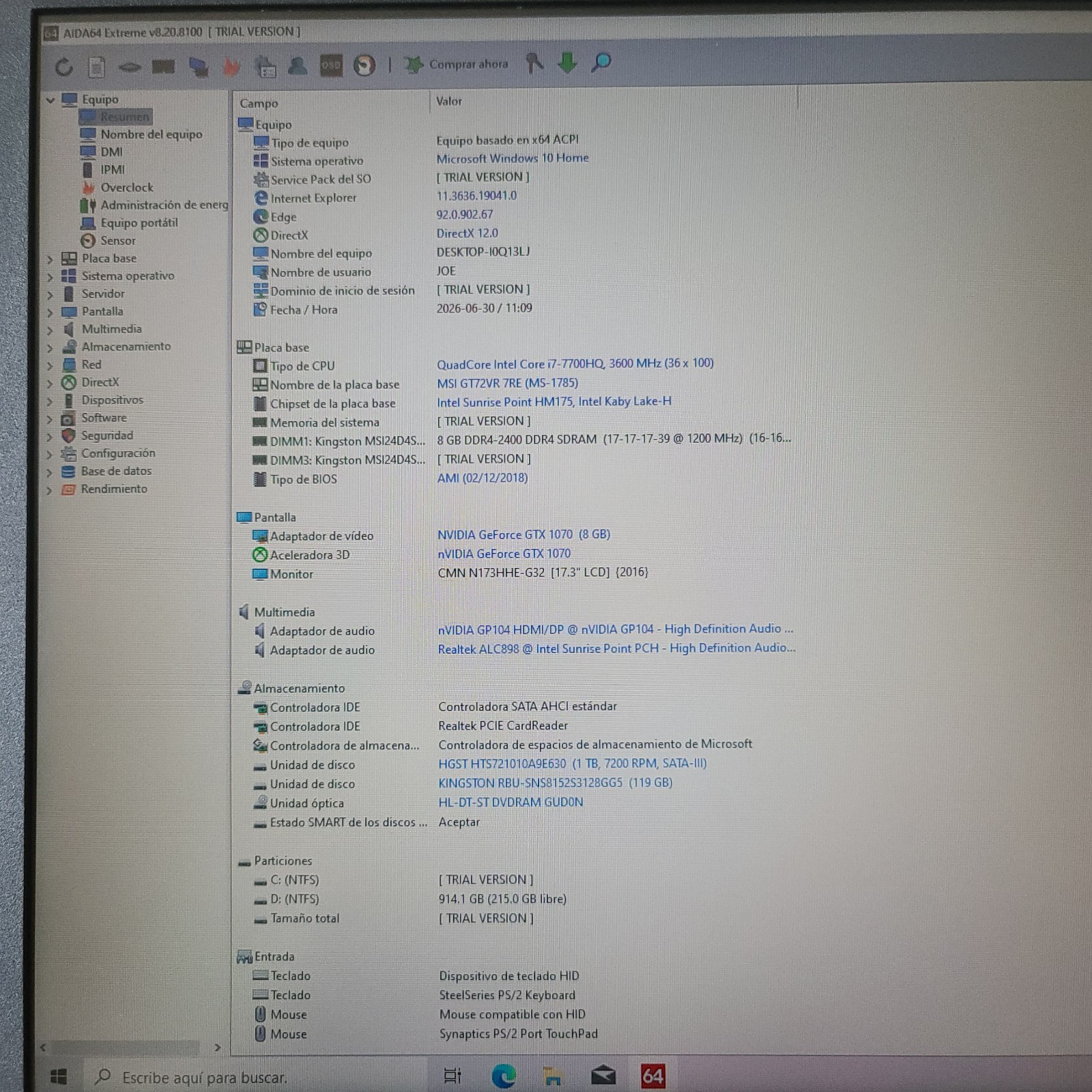The image size is (1092, 1092).
Task: Expand the Red tree node
Action: click(50, 366)
